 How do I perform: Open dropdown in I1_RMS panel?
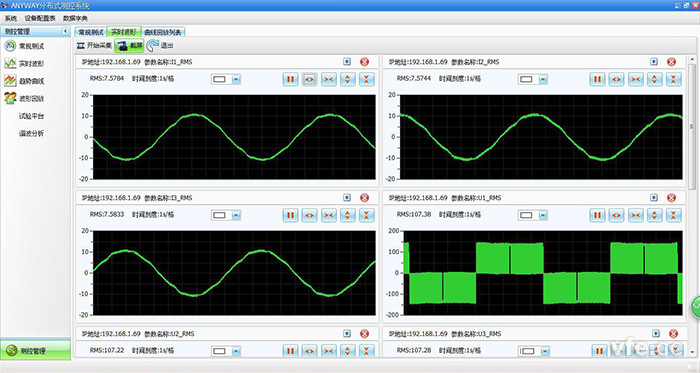pos(236,79)
